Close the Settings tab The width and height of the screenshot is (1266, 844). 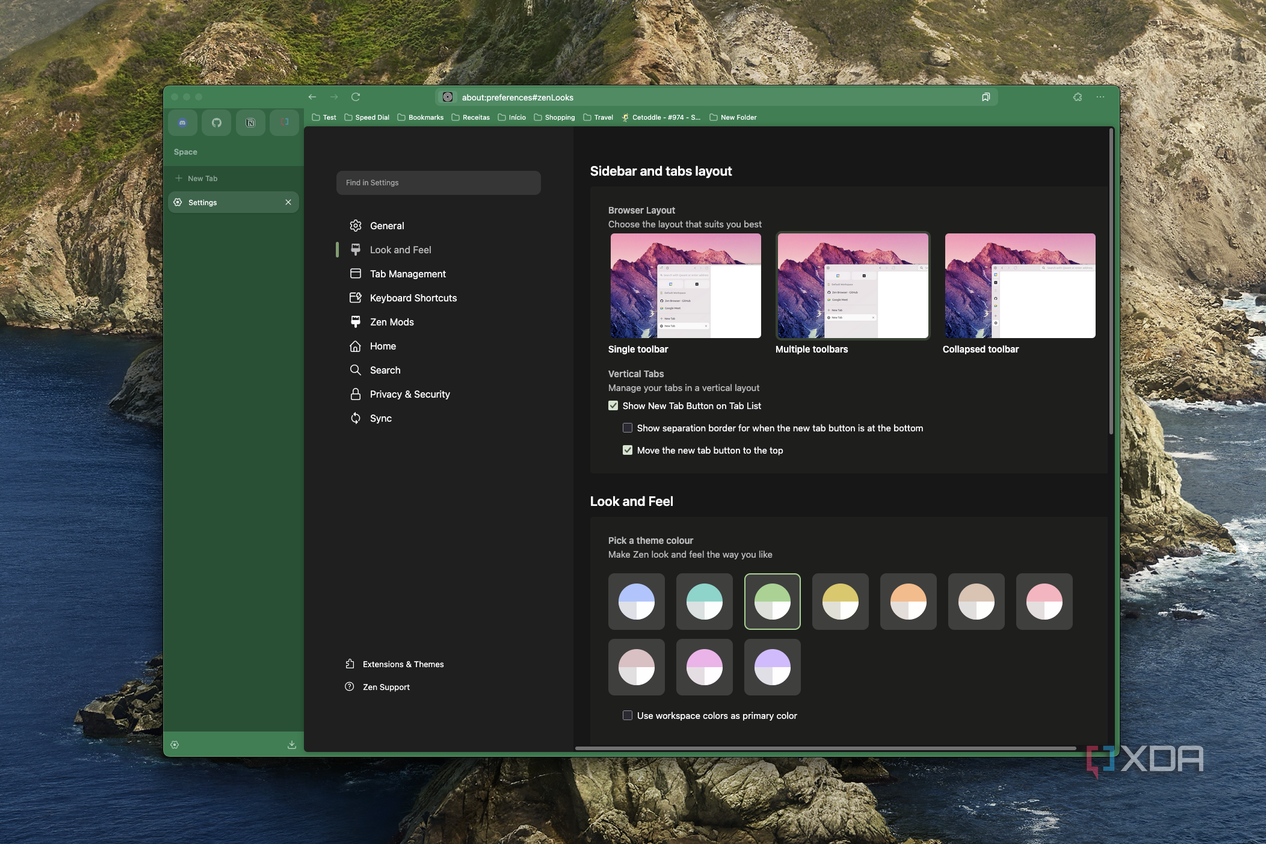coord(288,202)
